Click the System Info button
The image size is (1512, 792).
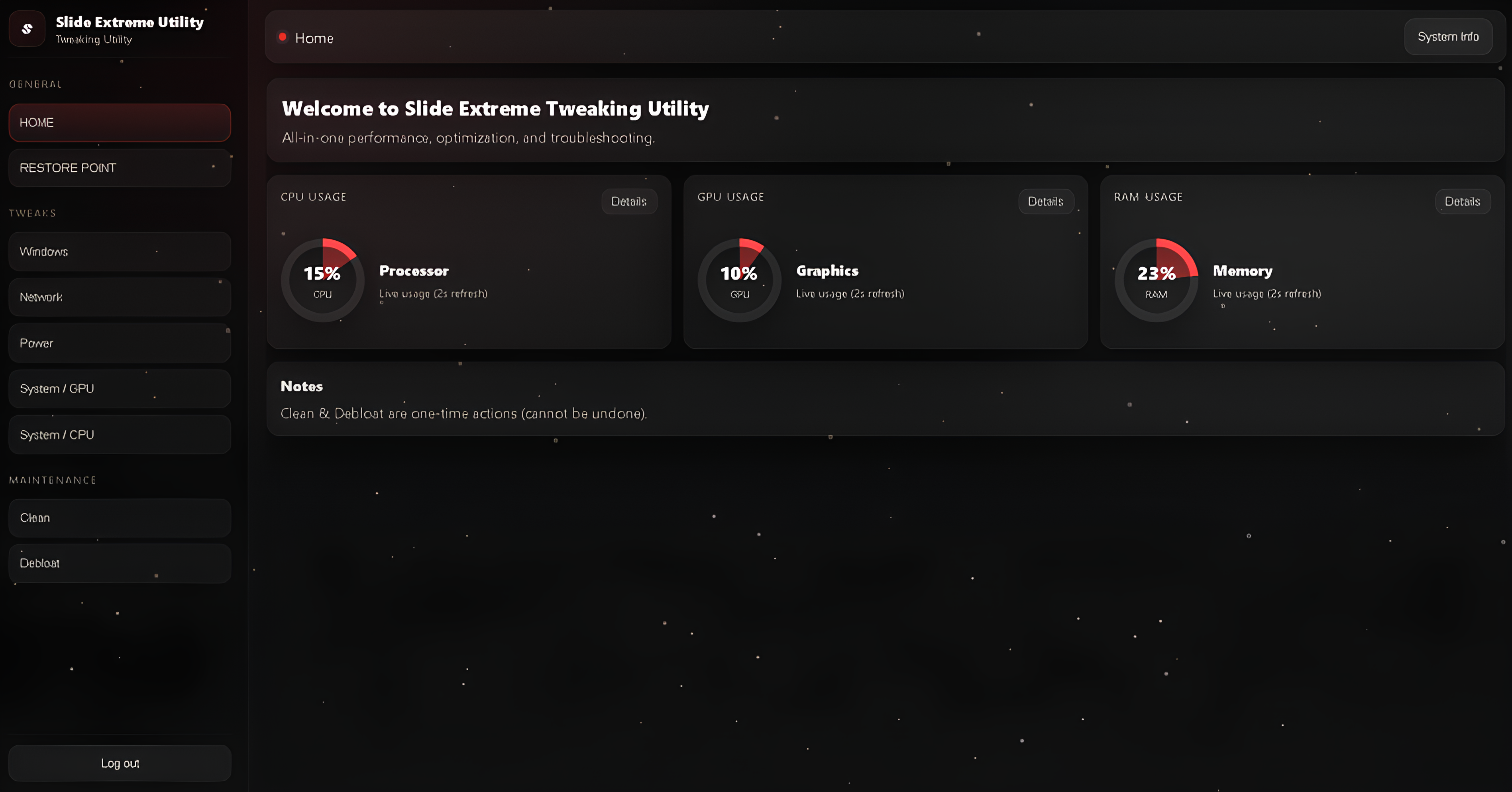click(x=1448, y=36)
